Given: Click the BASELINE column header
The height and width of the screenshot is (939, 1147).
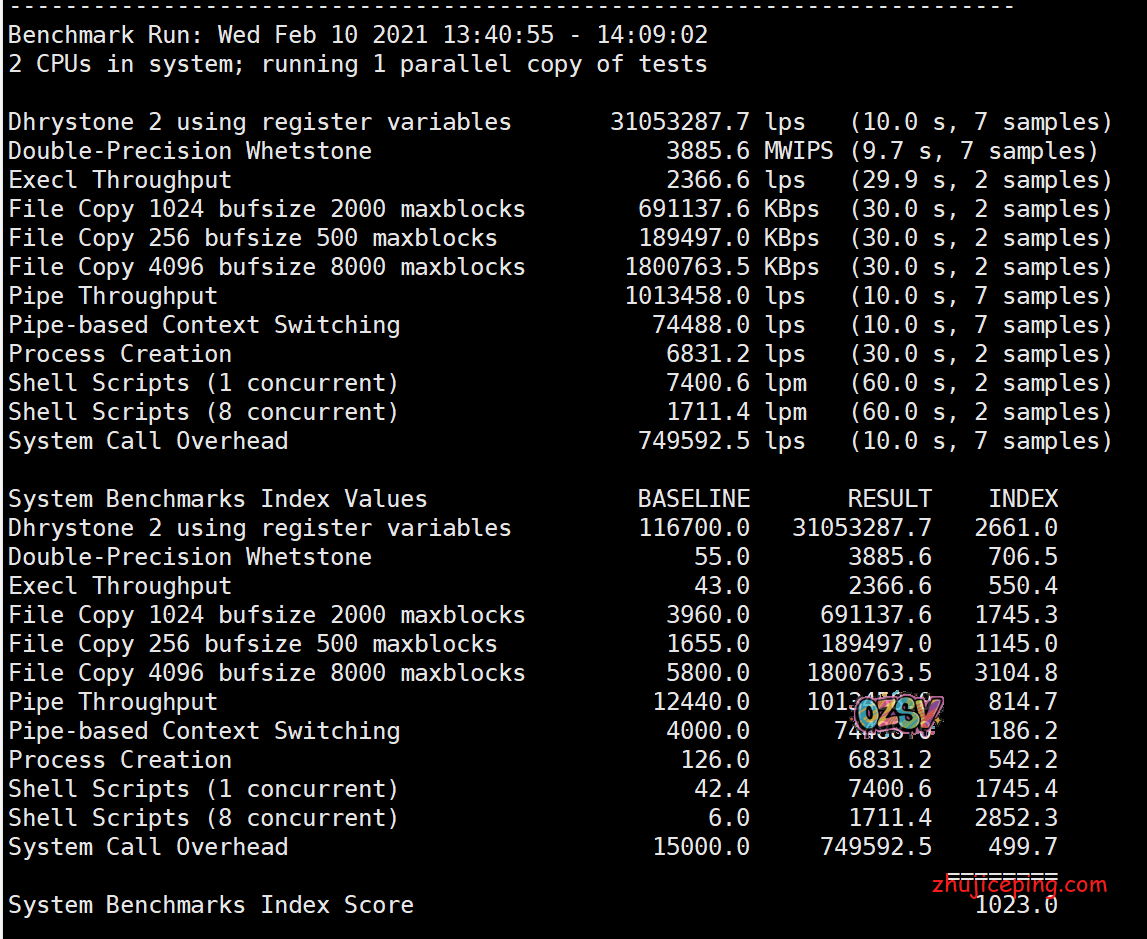Looking at the screenshot, I should pos(694,499).
